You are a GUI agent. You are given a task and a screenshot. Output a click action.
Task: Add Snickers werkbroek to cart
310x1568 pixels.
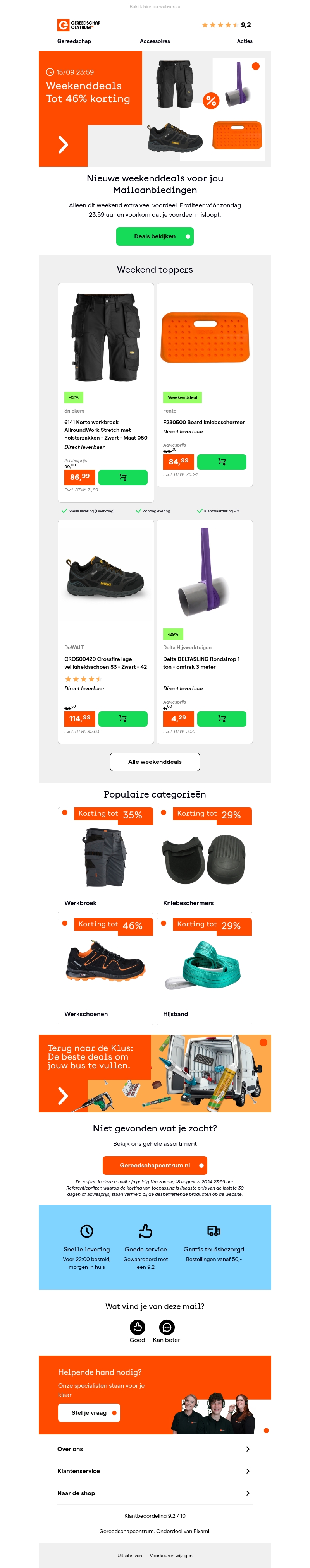click(122, 477)
